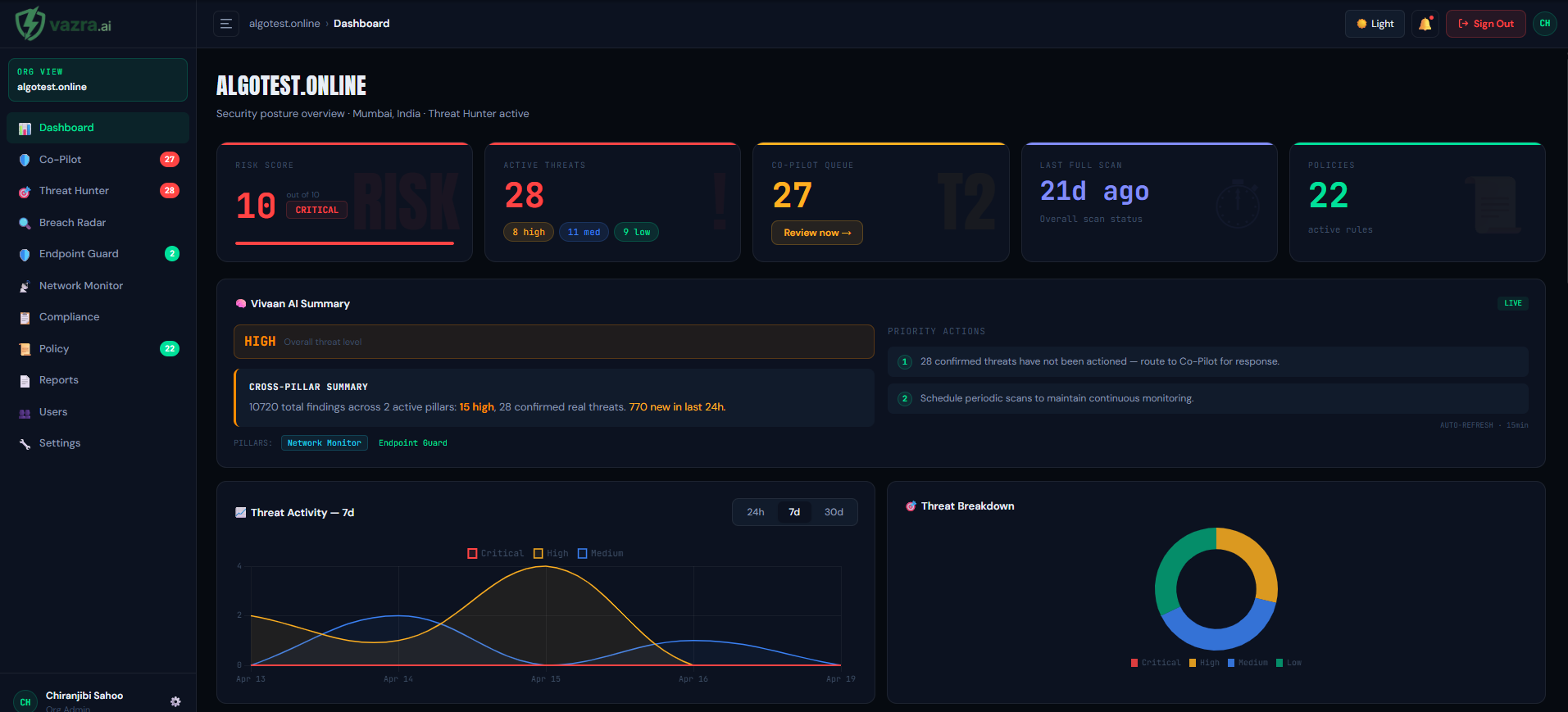Image resolution: width=1568 pixels, height=712 pixels.
Task: Click priority action 2 about periodic scans
Action: pyautogui.click(x=1208, y=398)
